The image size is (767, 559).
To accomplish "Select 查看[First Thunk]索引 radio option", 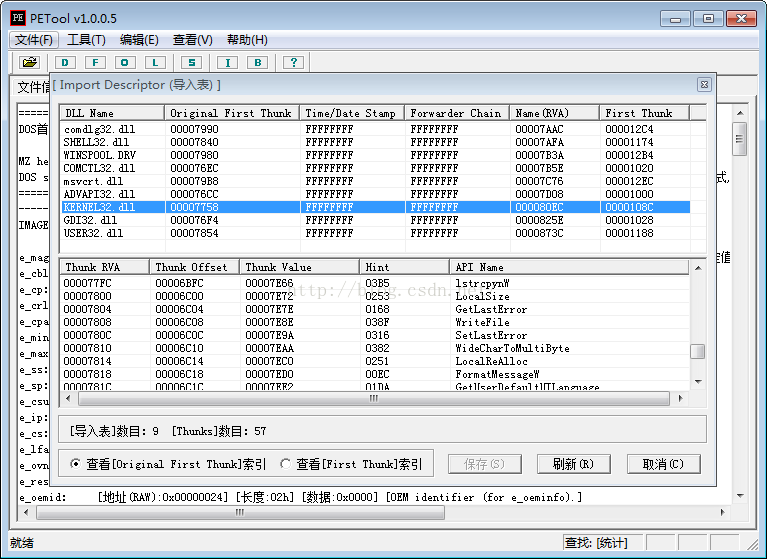I will click(x=351, y=464).
